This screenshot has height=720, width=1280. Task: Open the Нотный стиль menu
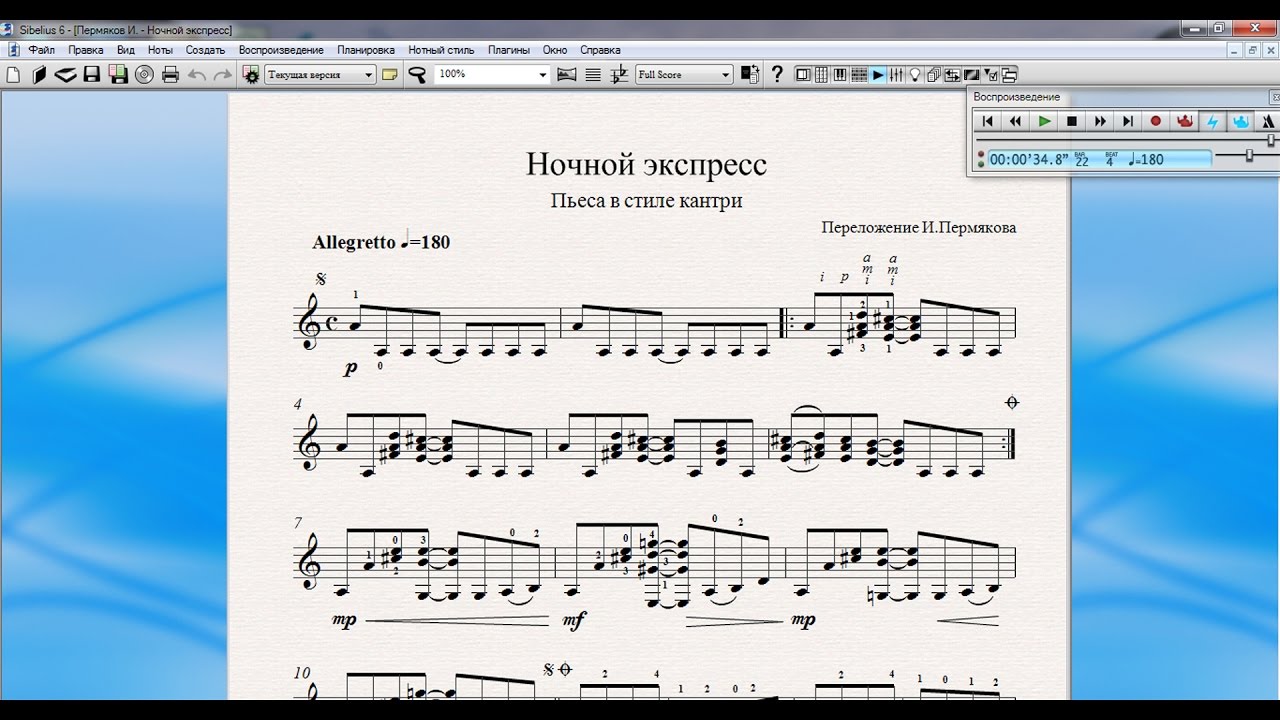coord(441,50)
